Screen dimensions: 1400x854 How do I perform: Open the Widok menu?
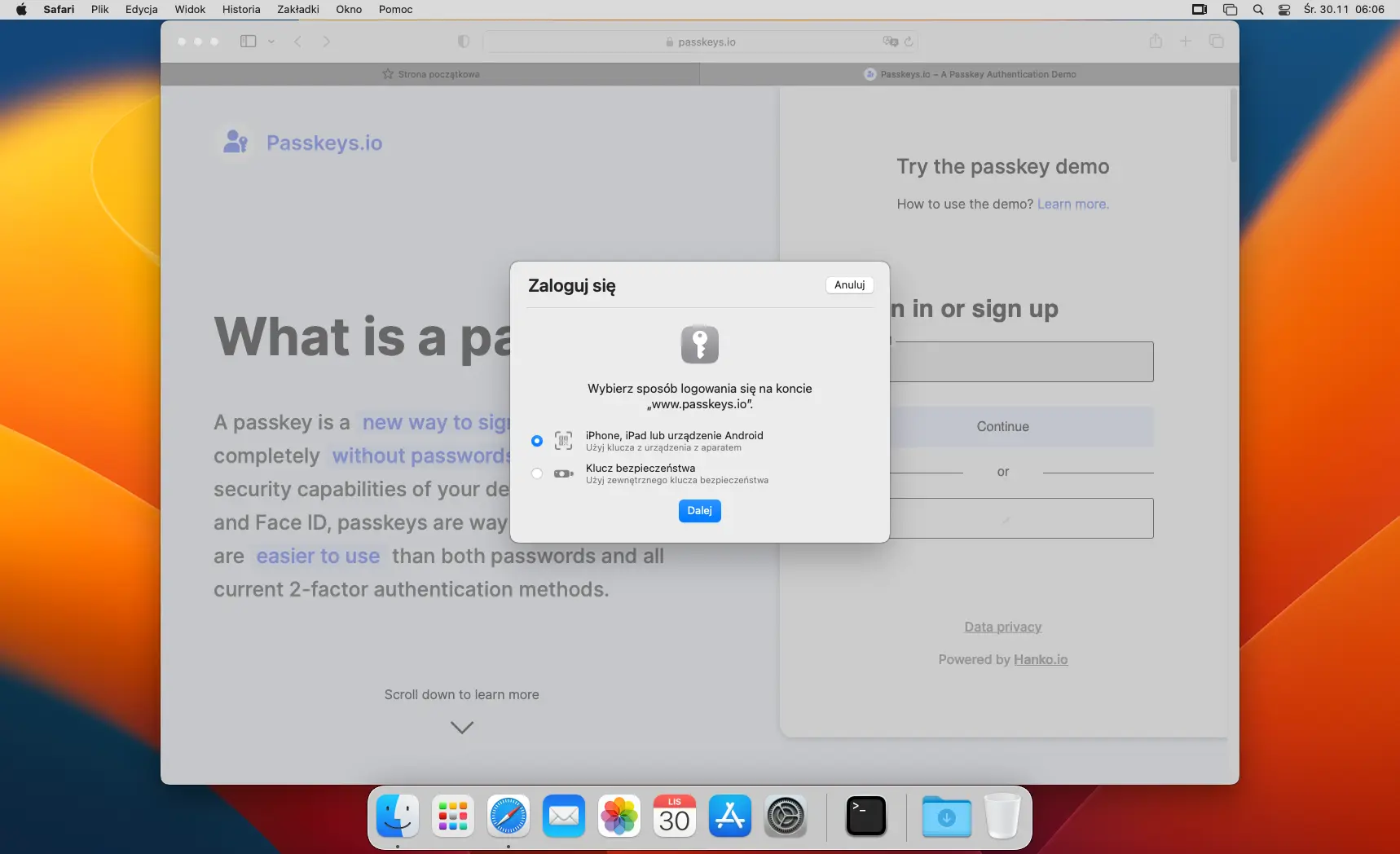(190, 10)
